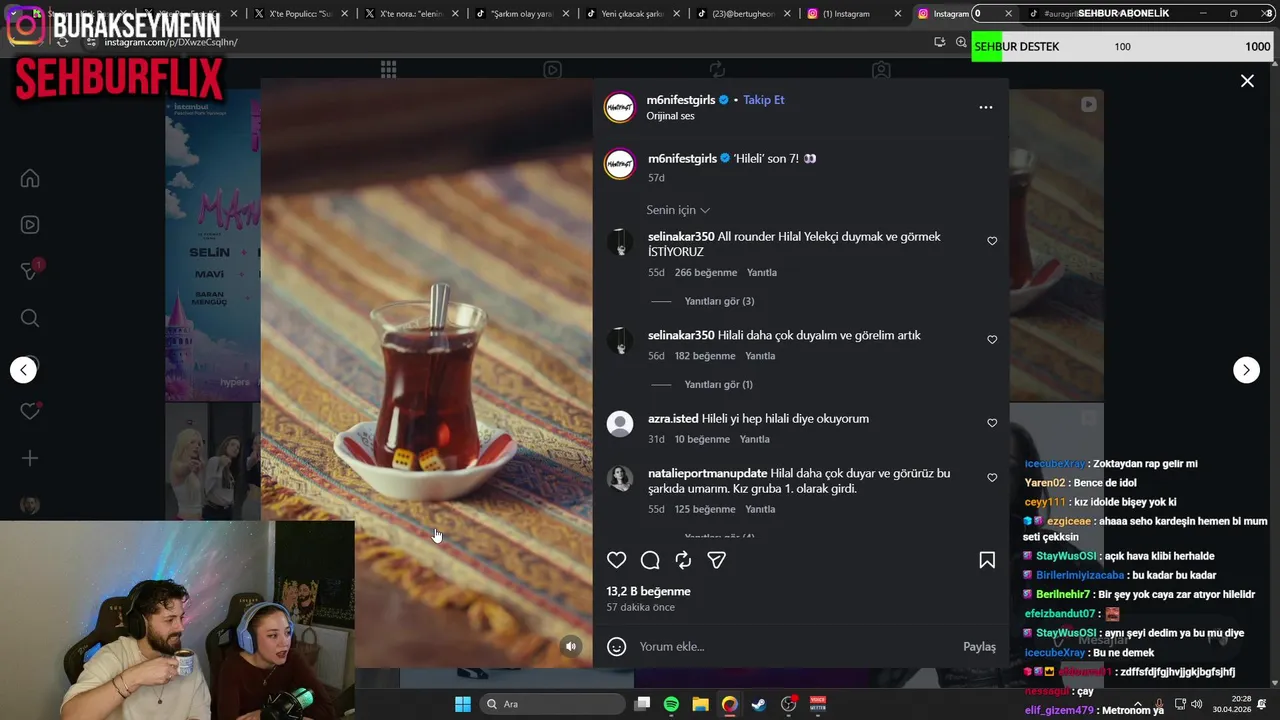
Task: Open natalieportmanupdate's username link
Action: click(708, 473)
